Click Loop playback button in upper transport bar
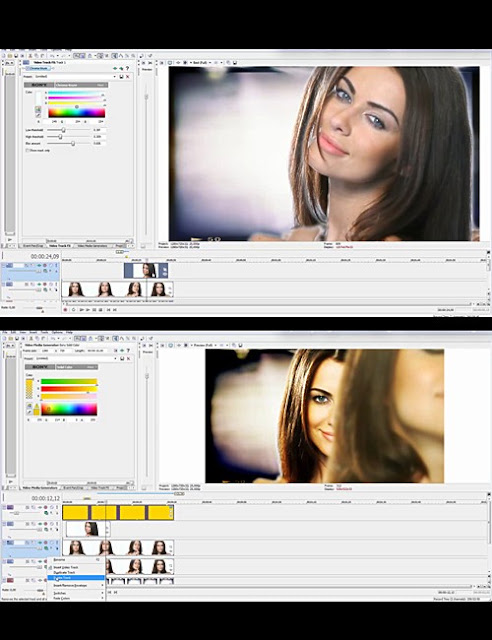 (73, 310)
